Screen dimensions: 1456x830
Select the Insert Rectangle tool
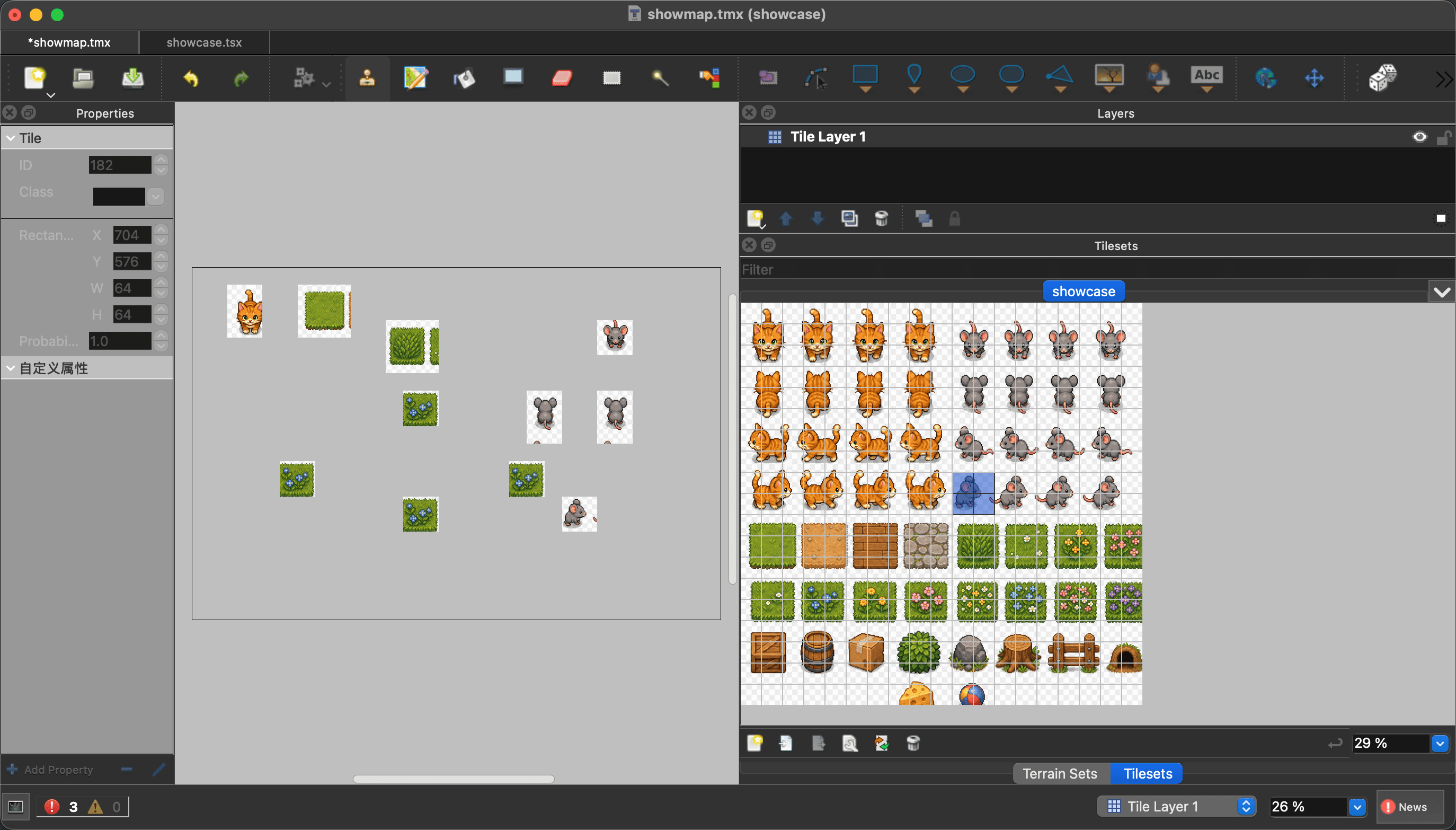click(x=865, y=77)
